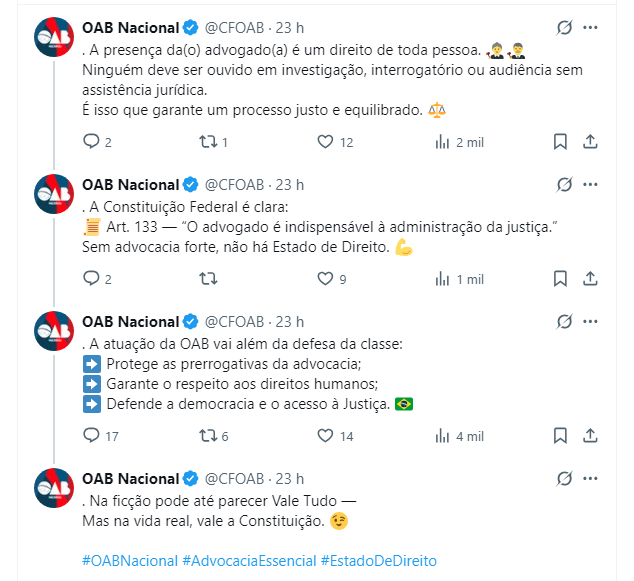Screen dimensions: 634x581
Task: Reply to the Constituição Federal tweet
Action: pyautogui.click(x=91, y=279)
